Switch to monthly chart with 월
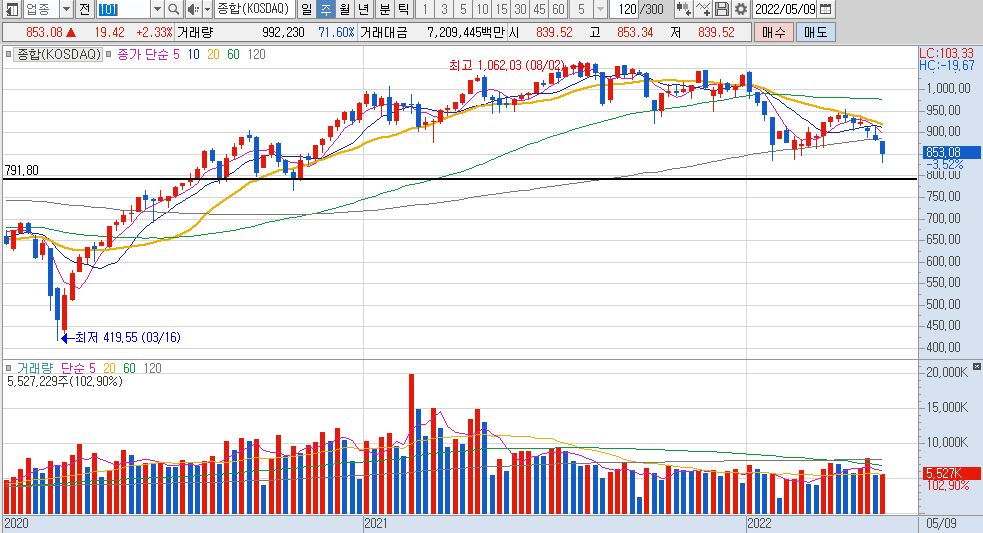Image resolution: width=983 pixels, height=533 pixels. (345, 9)
